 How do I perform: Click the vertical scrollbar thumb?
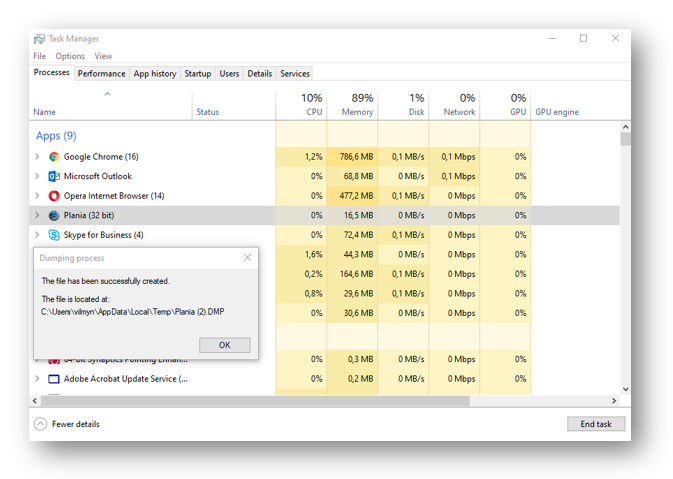(625, 139)
